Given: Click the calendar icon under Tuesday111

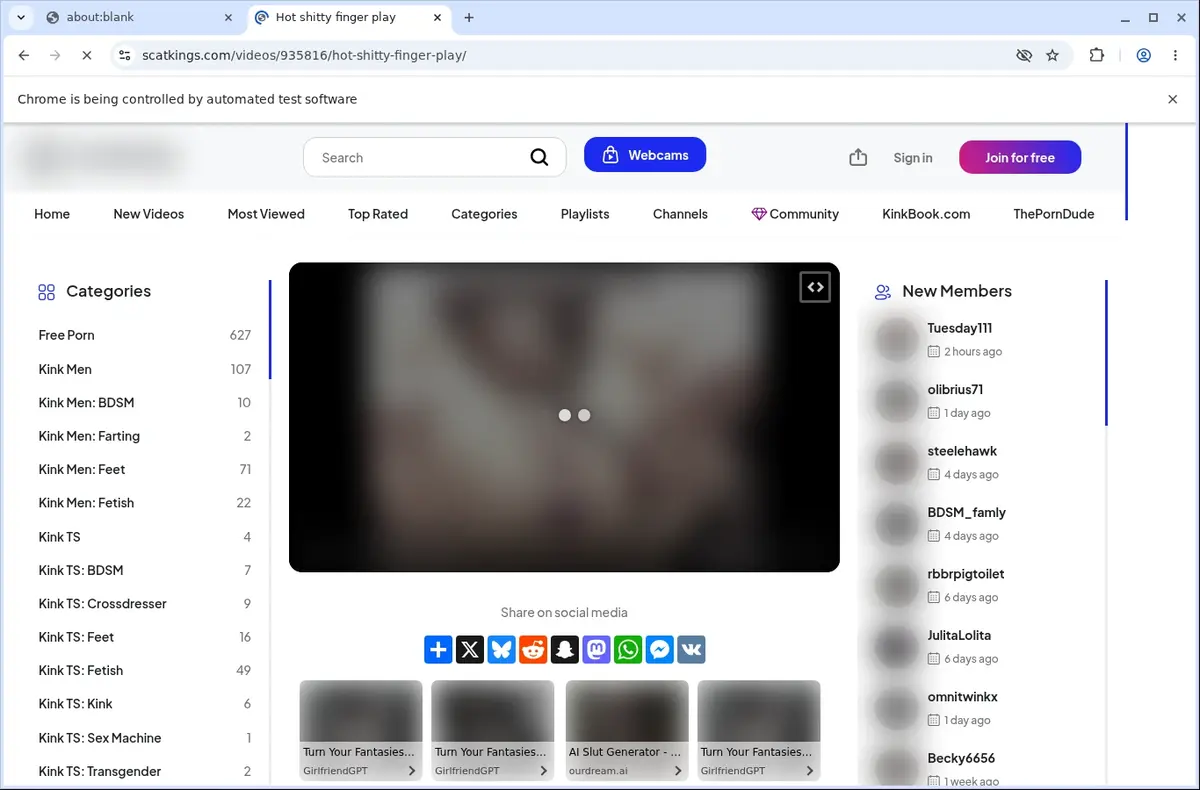Looking at the screenshot, I should point(934,352).
